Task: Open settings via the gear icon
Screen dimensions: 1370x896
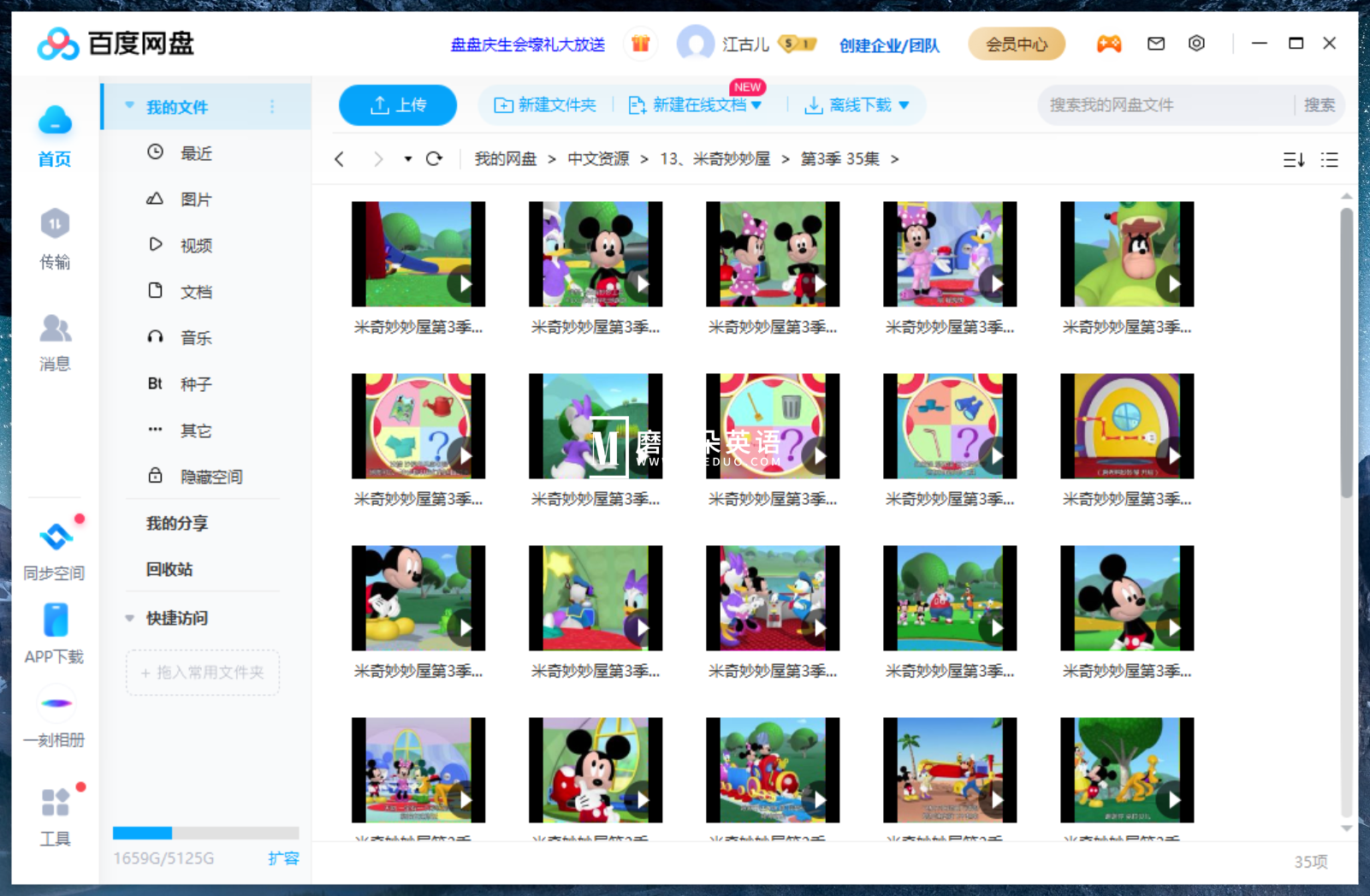Action: [x=1196, y=43]
